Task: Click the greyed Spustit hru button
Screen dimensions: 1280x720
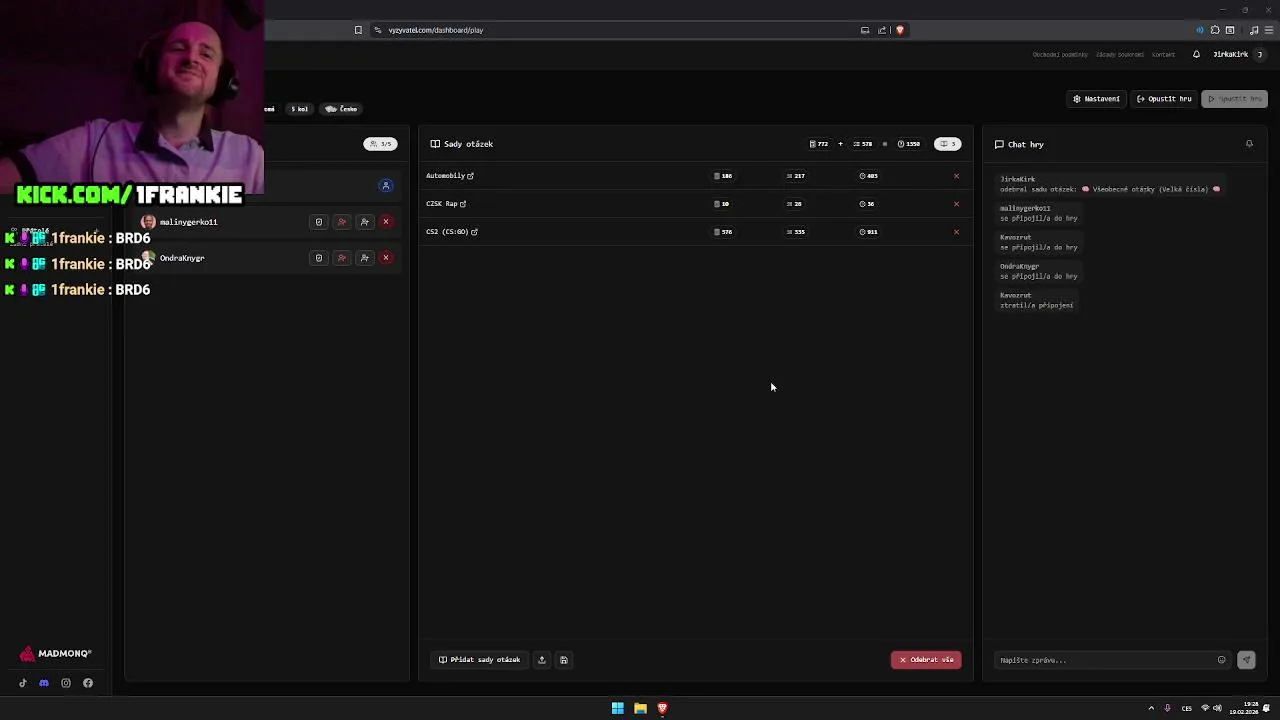Action: tap(1236, 99)
